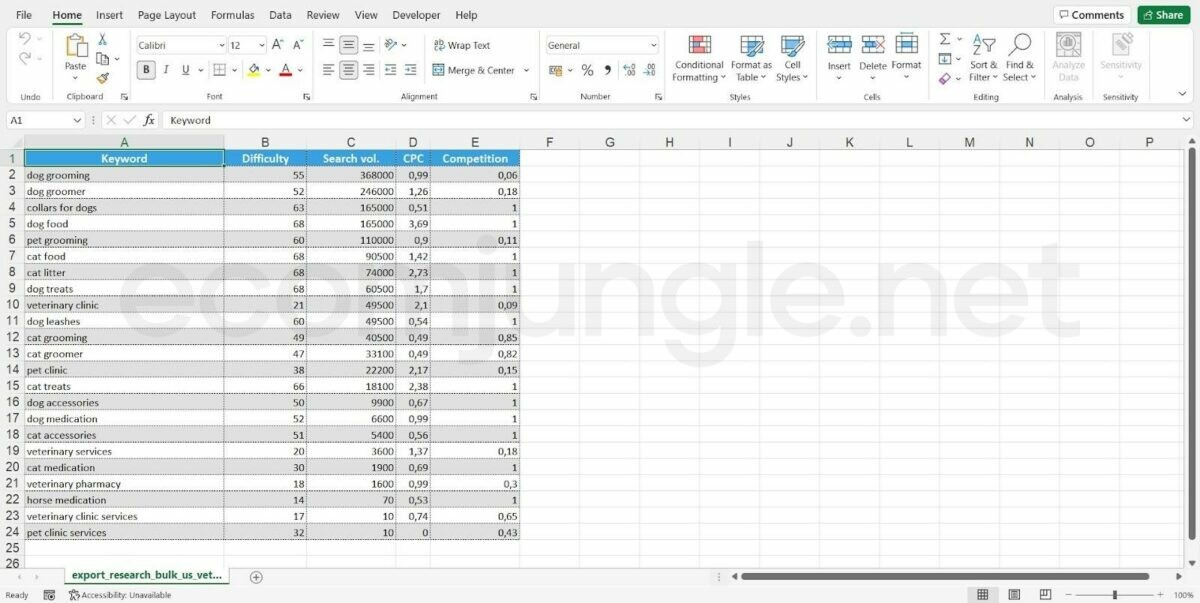Viewport: 1200px width, 603px height.
Task: Open Conditional Formatting in Styles group
Action: point(699,58)
